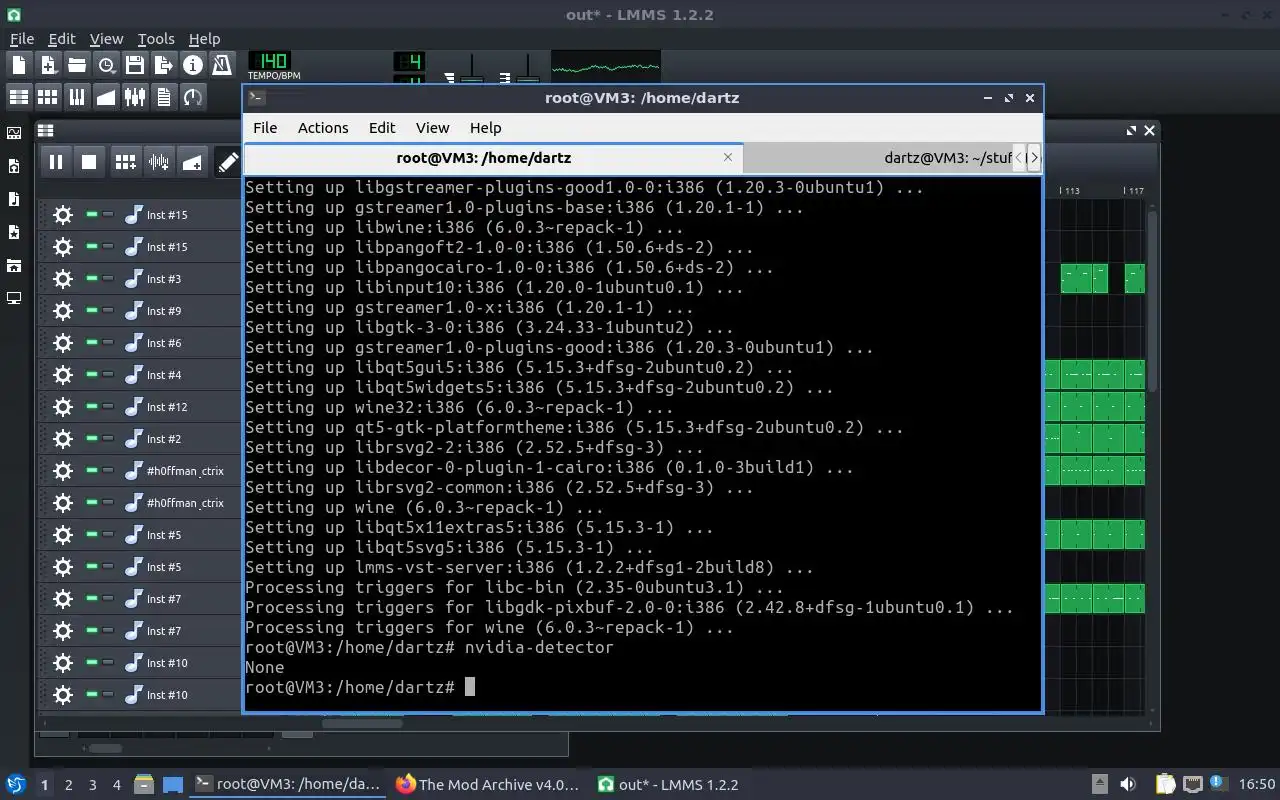1280x800 pixels.
Task: Show the Piano Roll icon
Action: (76, 96)
